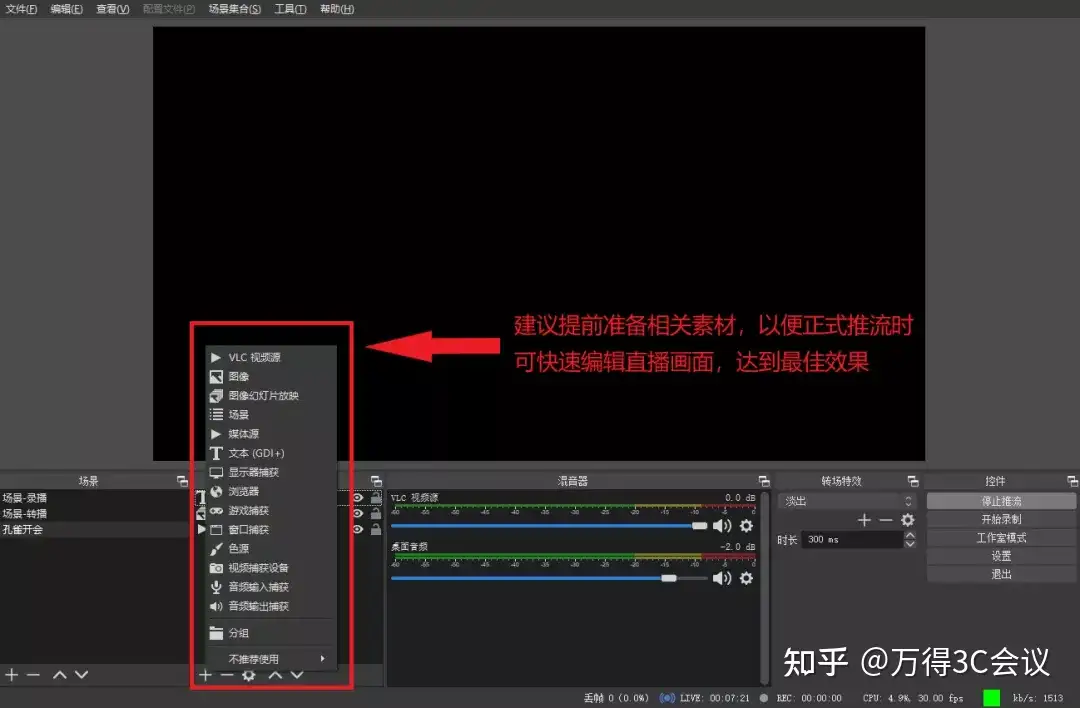Open the 工具 menu
This screenshot has width=1080, height=708.
point(289,9)
